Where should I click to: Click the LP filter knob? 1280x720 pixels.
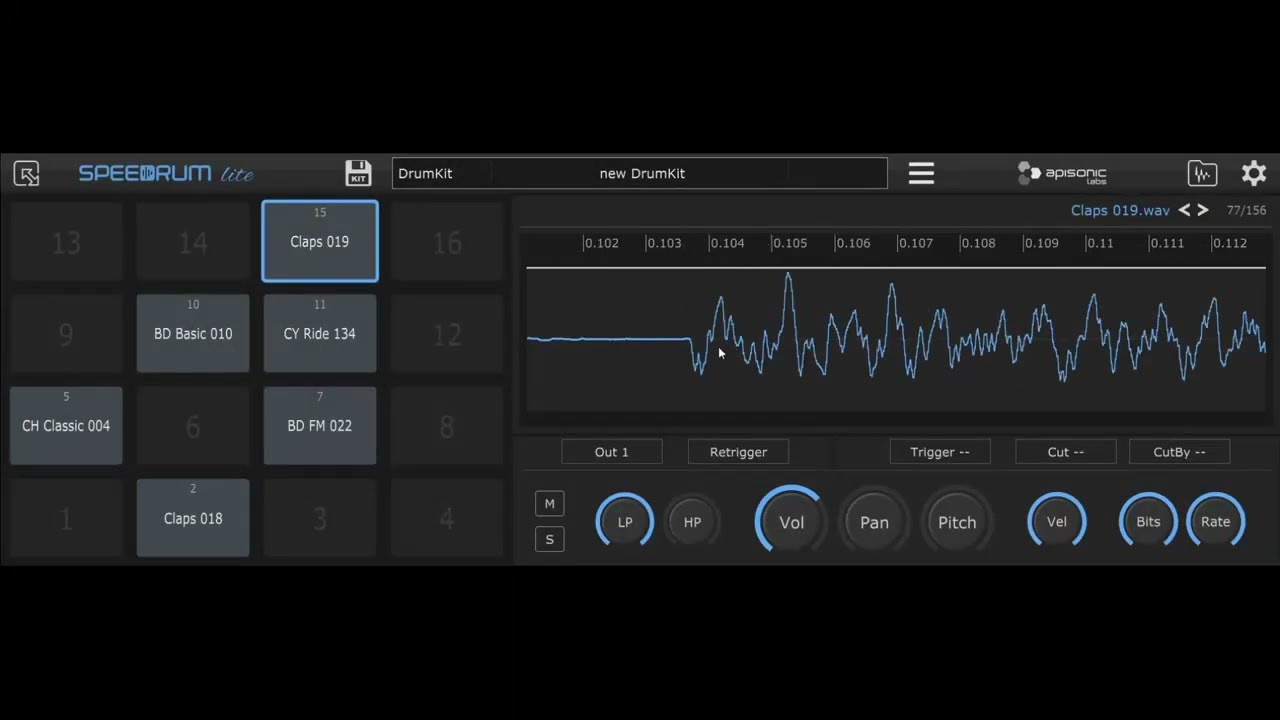pyautogui.click(x=625, y=522)
